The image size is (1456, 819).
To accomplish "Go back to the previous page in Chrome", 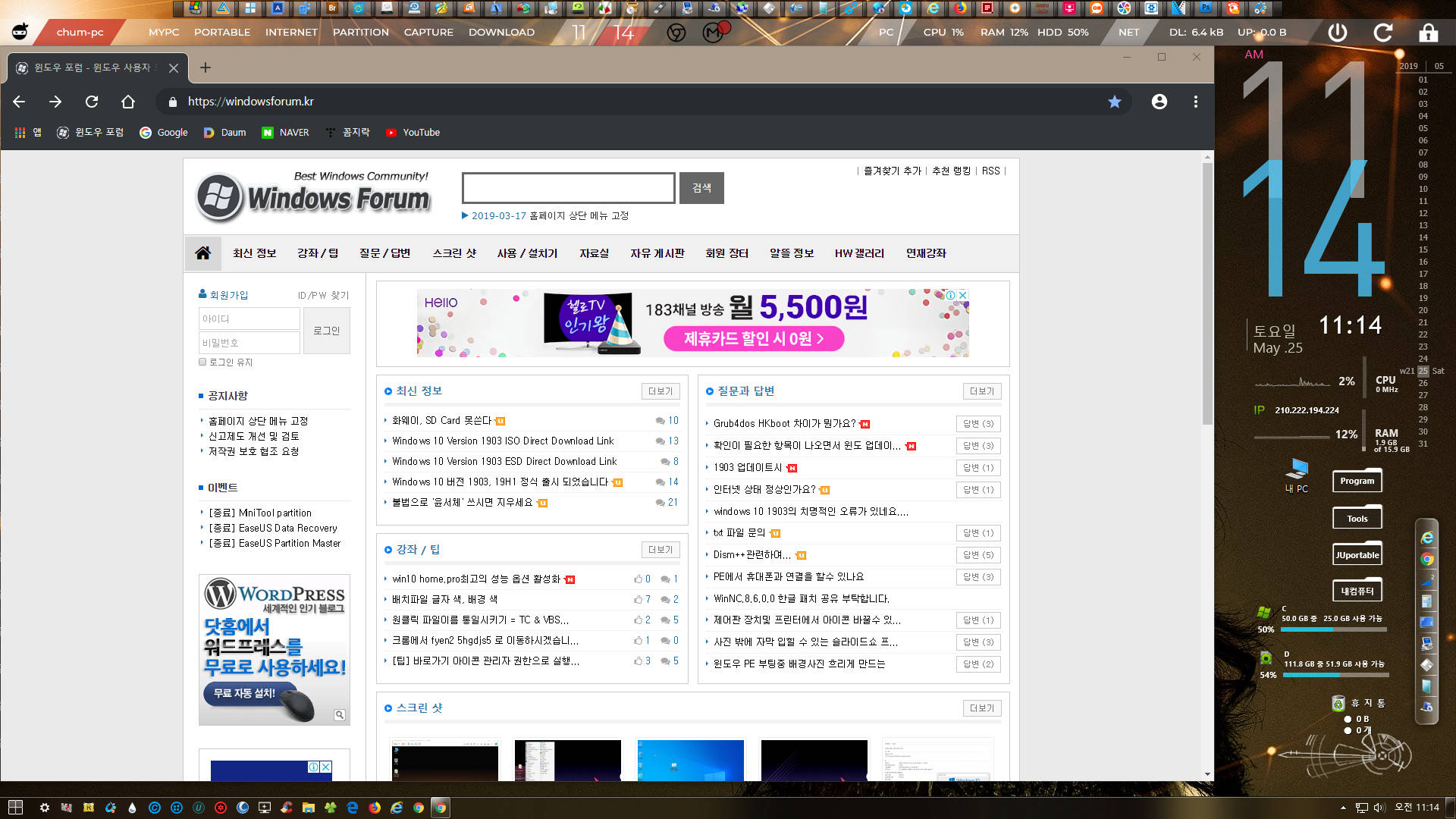I will (19, 102).
